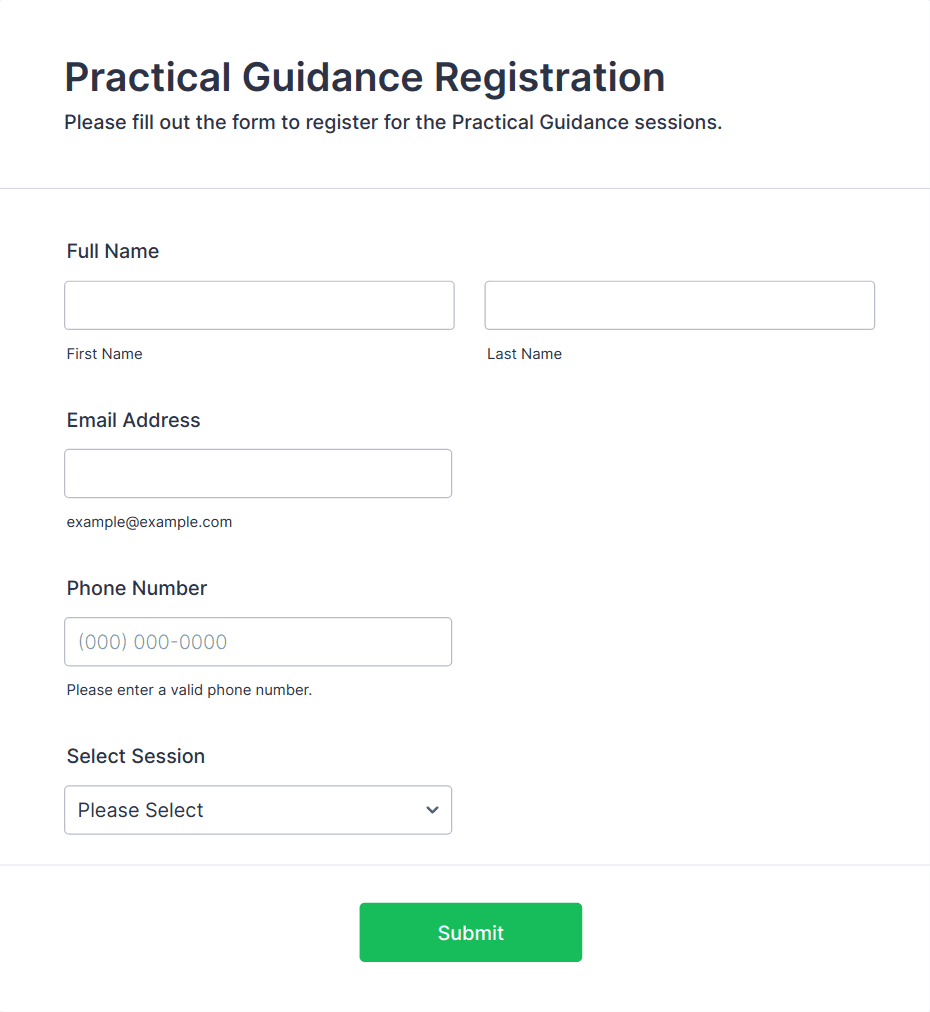Click the 'Practical Guidance Registration' heading
Viewport: 930px width, 1012px height.
tap(365, 77)
